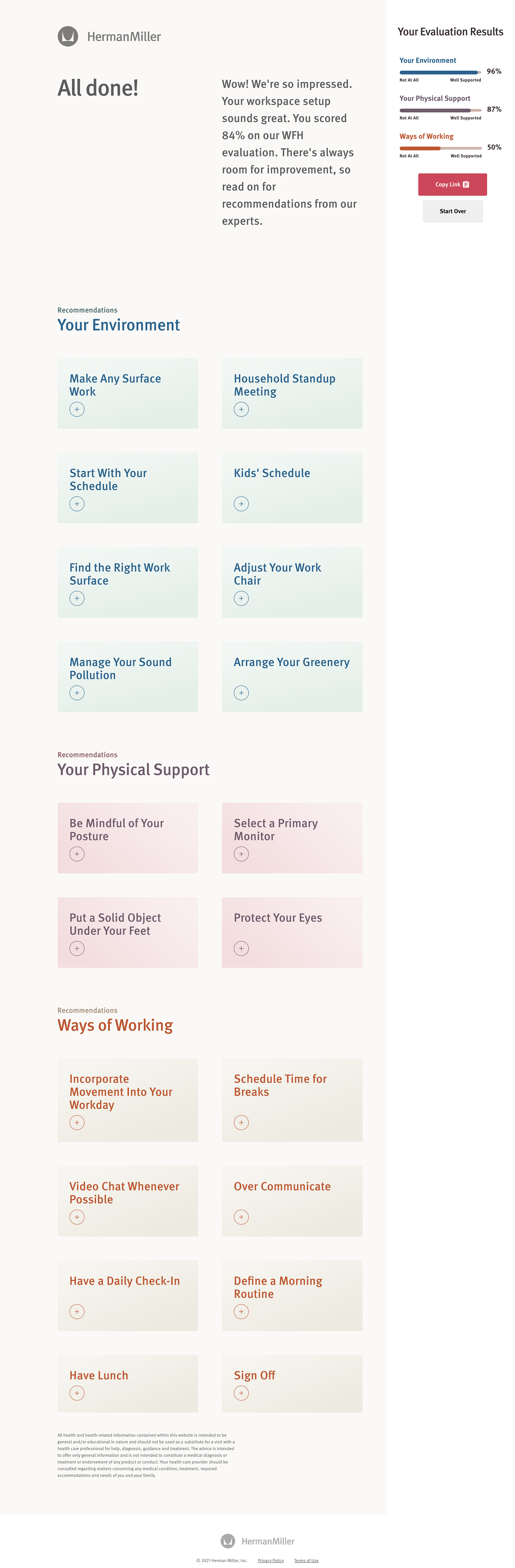Expand the Over Communicate recommendation
The width and height of the screenshot is (515, 1568).
(x=292, y=1201)
